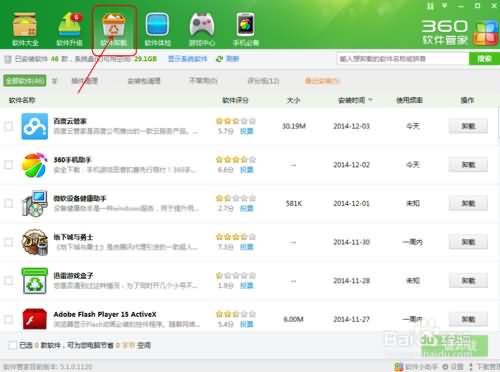This screenshot has width=500, height=372.
Task: Click 卸载 button for 微软设备健康助手
Action: 468,204
